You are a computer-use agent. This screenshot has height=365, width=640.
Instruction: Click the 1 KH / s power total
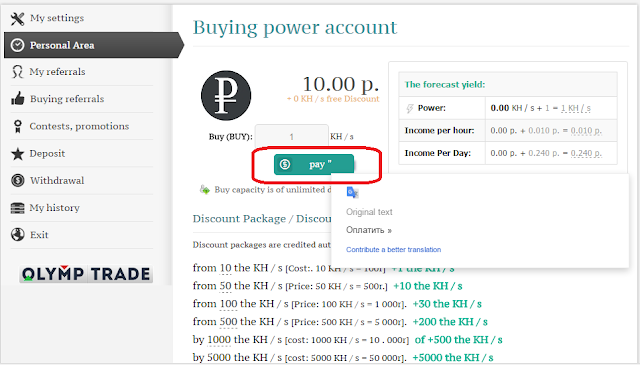click(576, 108)
